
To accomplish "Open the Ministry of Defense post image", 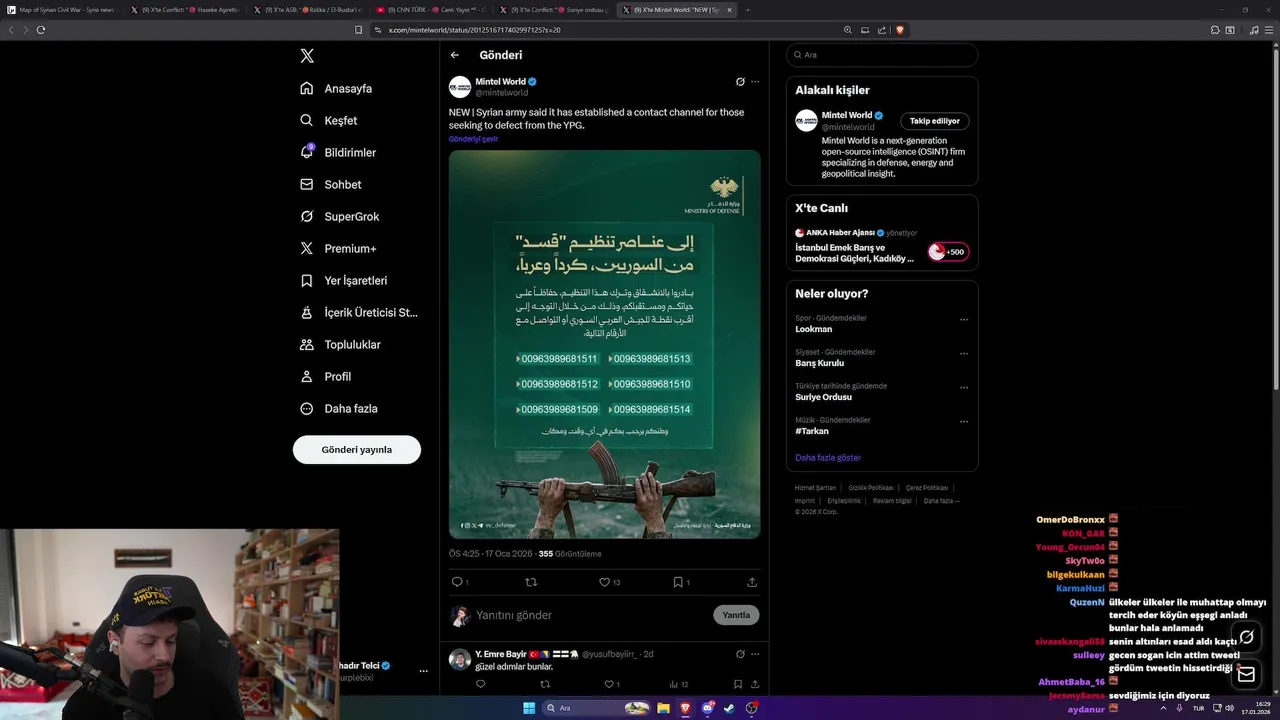I will (605, 344).
